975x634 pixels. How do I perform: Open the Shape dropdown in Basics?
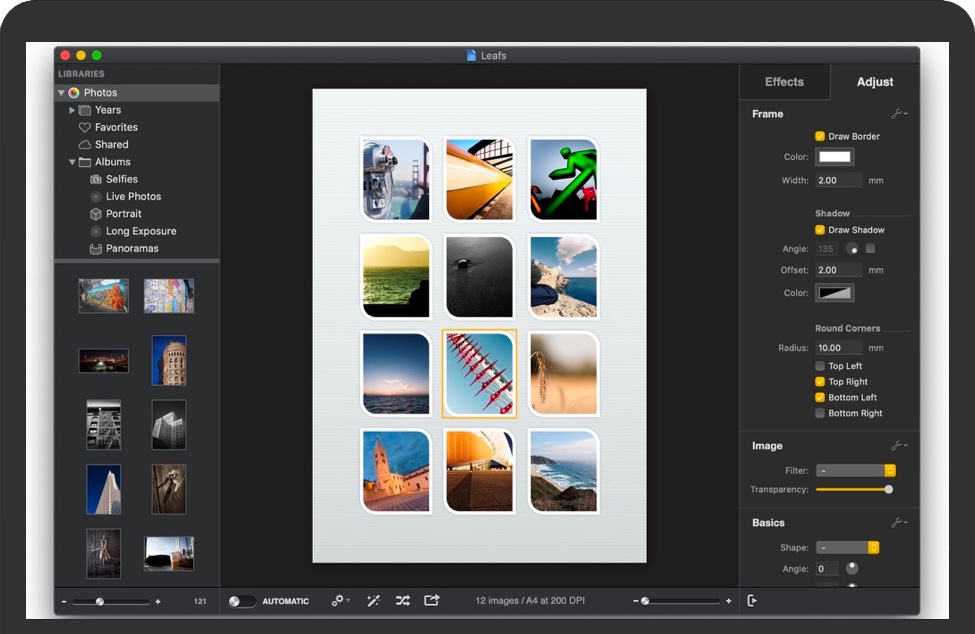pyautogui.click(x=847, y=547)
